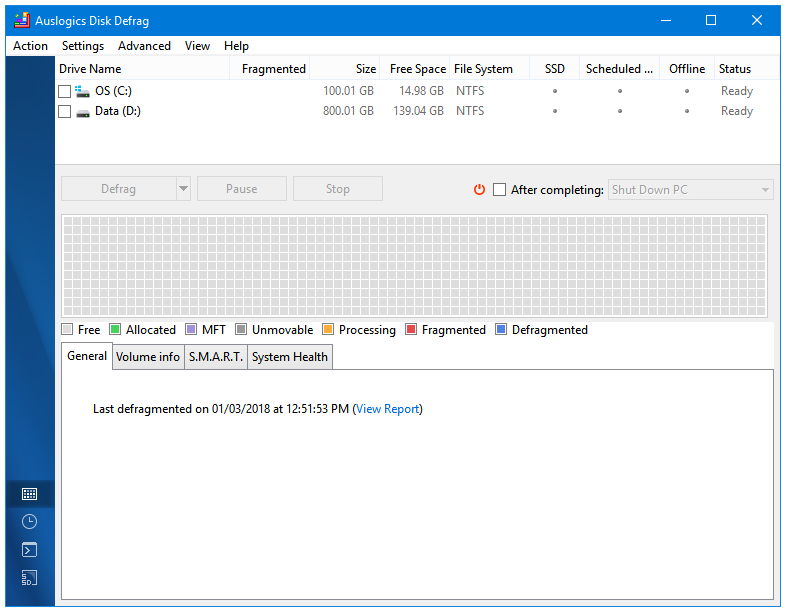Viewport: 786px width, 614px height.
Task: Click the Processing orange legend swatch
Action: click(x=328, y=329)
